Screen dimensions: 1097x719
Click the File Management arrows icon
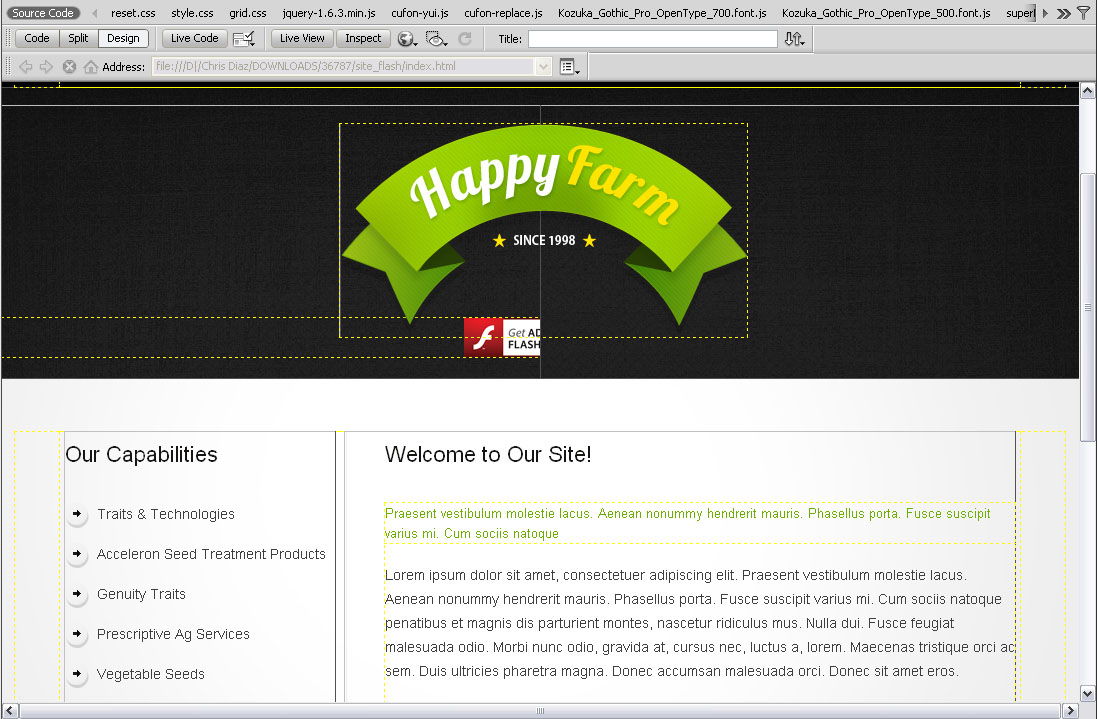[x=794, y=39]
